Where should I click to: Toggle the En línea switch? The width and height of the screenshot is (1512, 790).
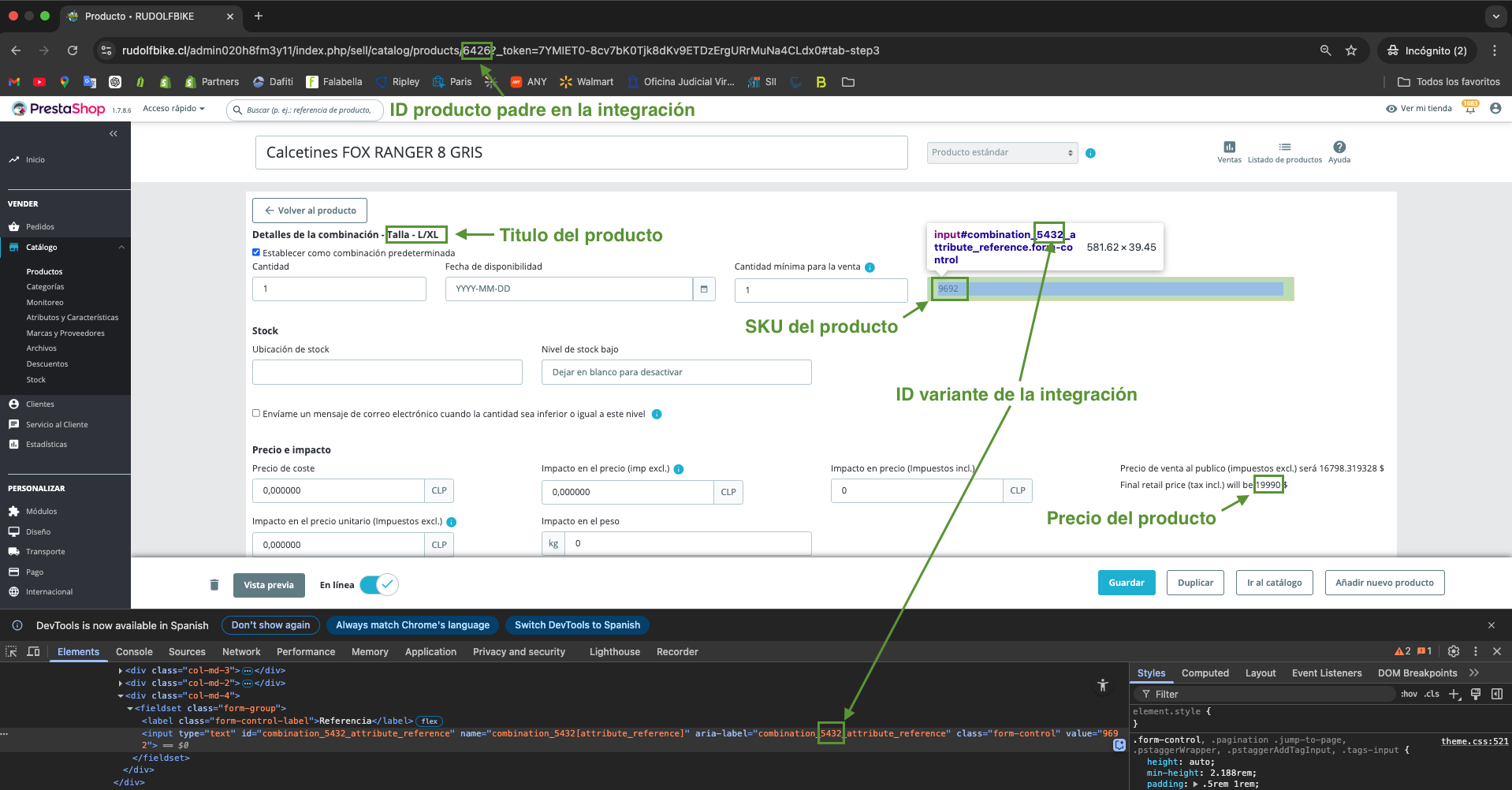click(379, 585)
